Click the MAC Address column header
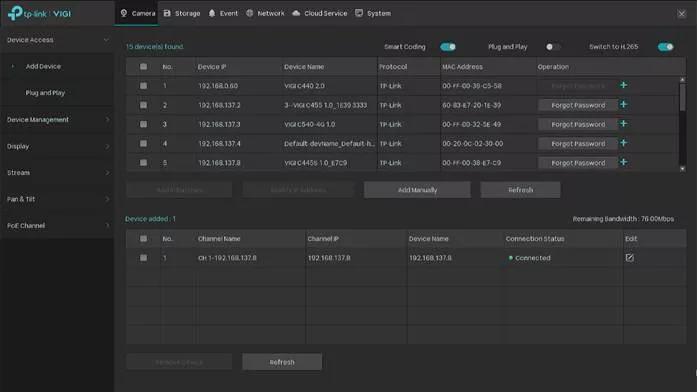Screen dimensions: 697x392 (x=462, y=67)
